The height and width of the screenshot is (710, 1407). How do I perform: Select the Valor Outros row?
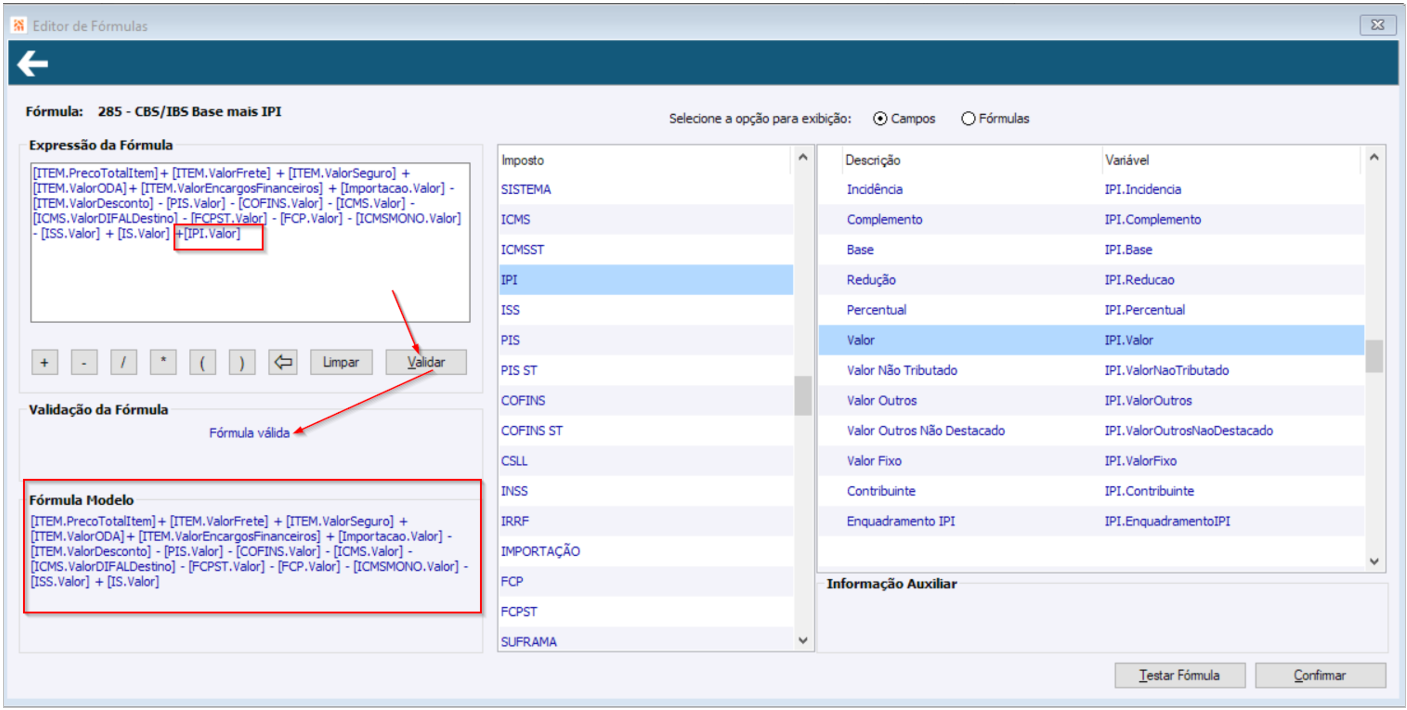pos(1092,400)
